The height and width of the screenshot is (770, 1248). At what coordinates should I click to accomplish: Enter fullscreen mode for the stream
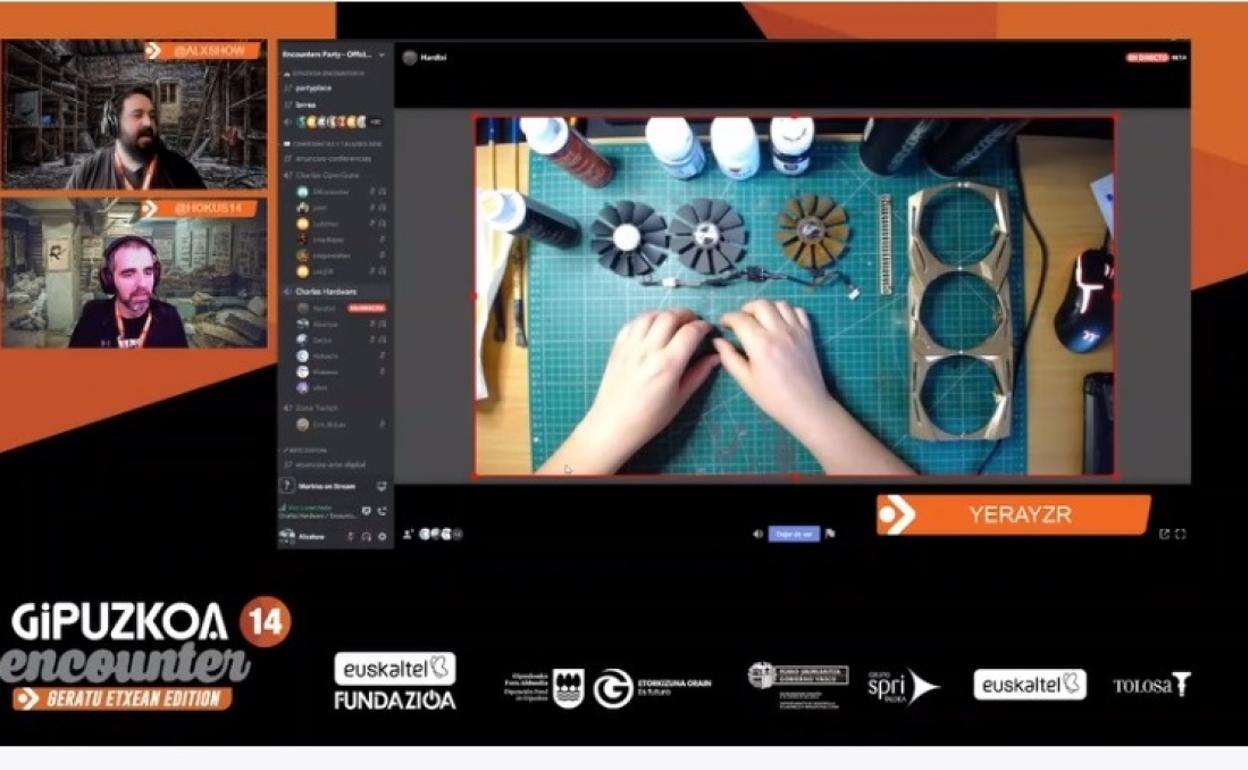tap(1181, 534)
